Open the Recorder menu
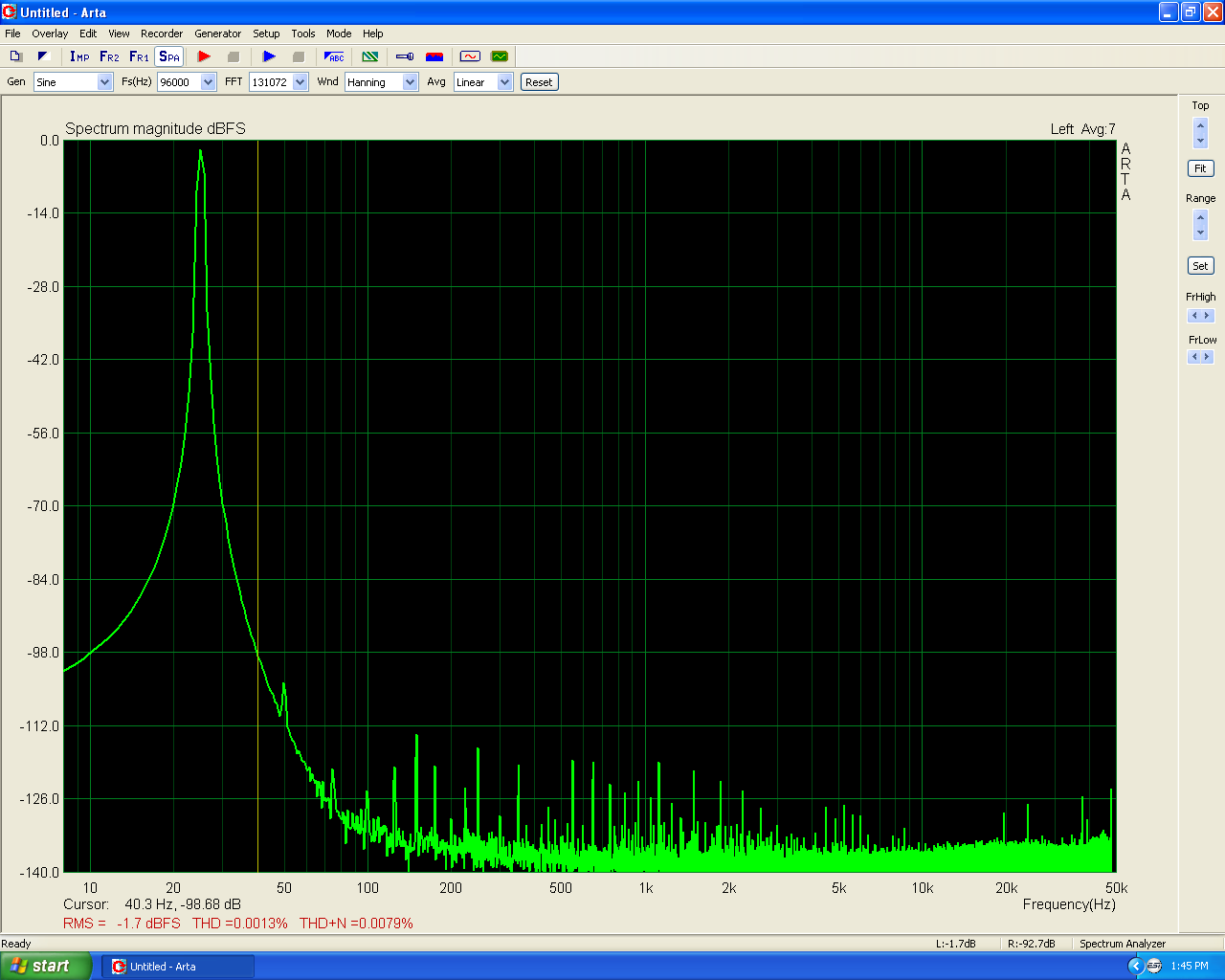This screenshot has height=980, width=1225. tap(162, 33)
